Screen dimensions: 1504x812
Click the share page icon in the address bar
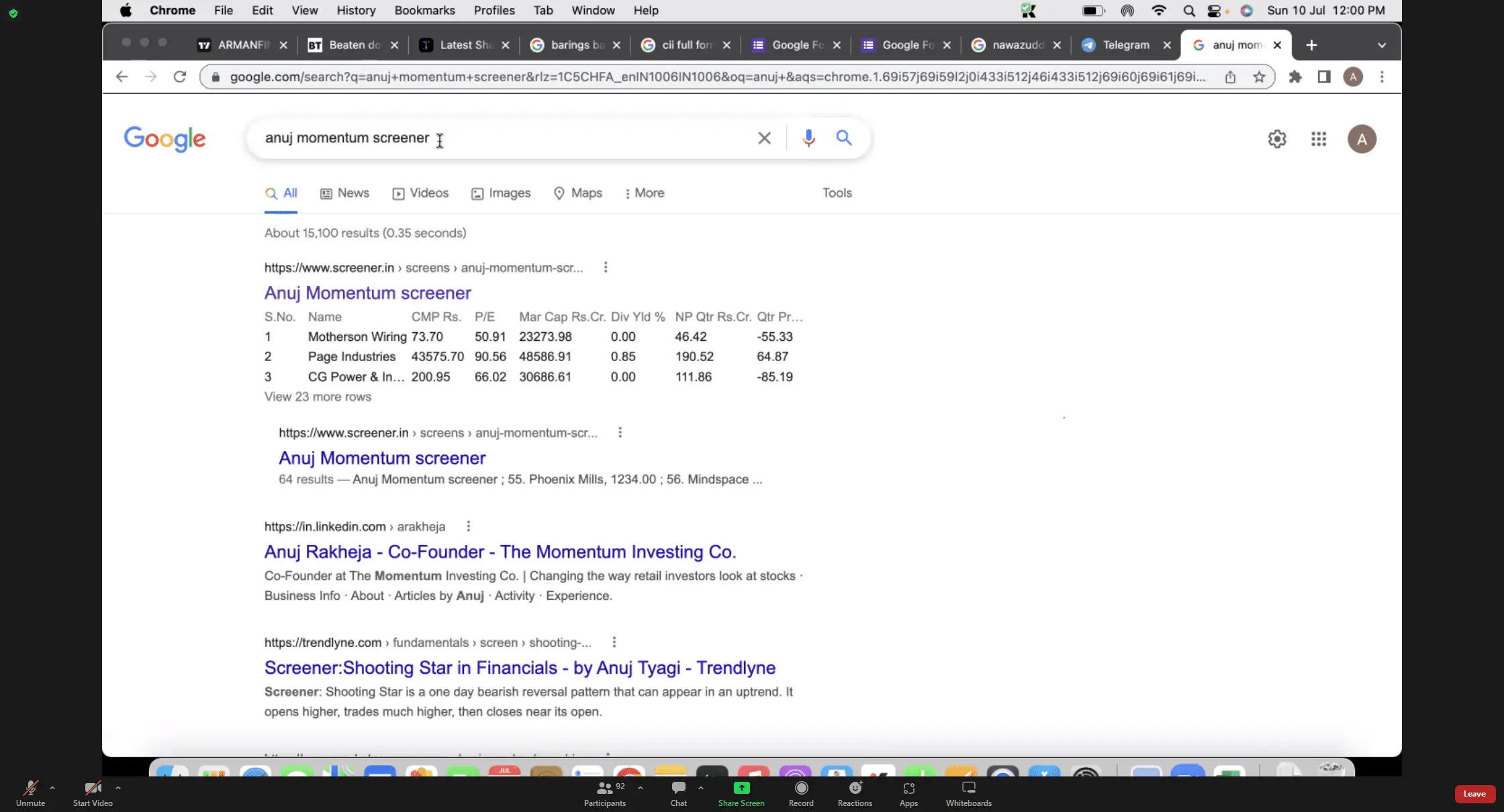(x=1230, y=77)
